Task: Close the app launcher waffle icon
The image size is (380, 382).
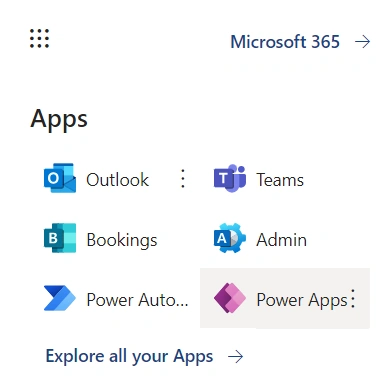Action: [x=39, y=39]
